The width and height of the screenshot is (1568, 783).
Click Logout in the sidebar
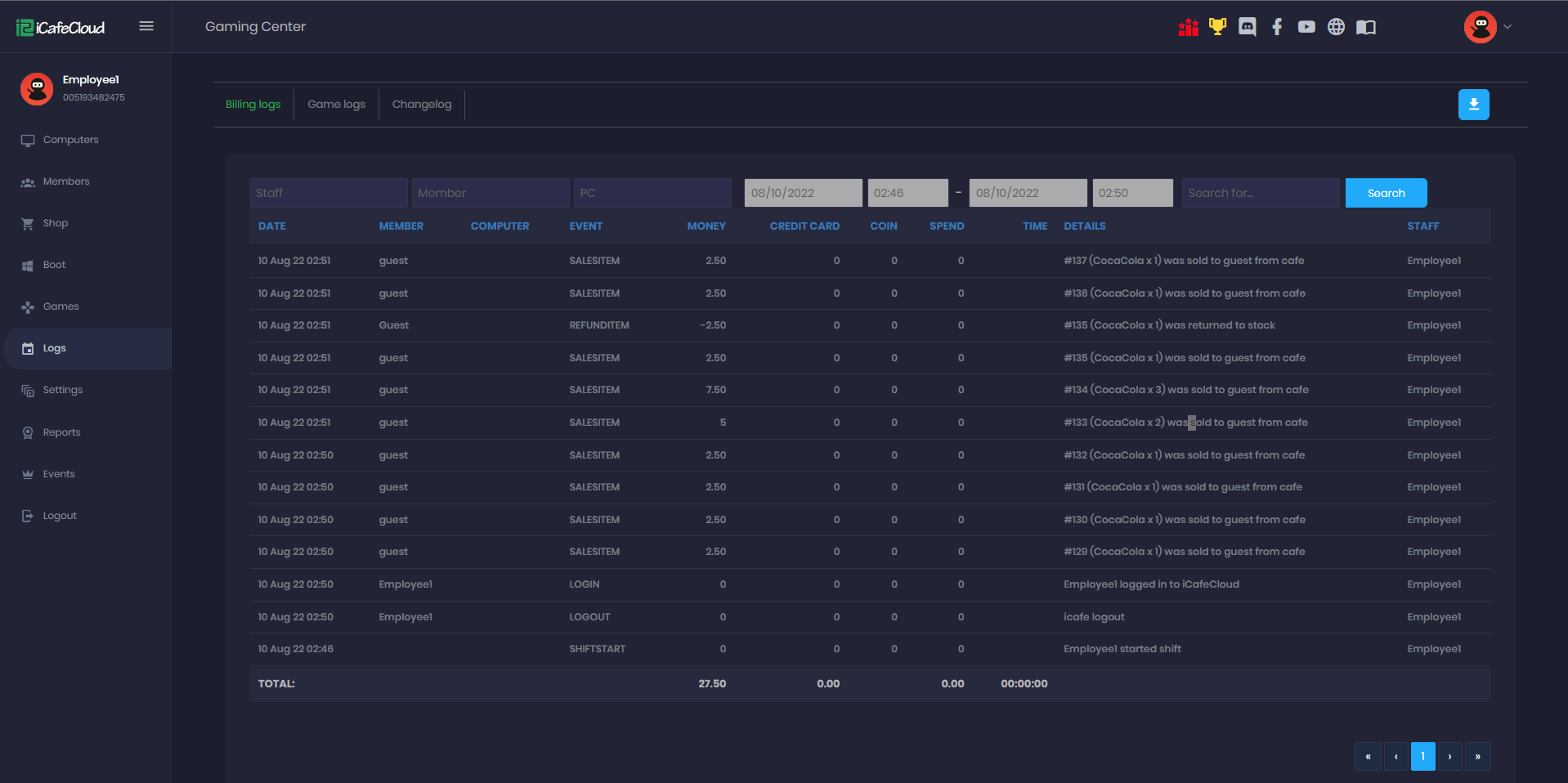point(60,516)
